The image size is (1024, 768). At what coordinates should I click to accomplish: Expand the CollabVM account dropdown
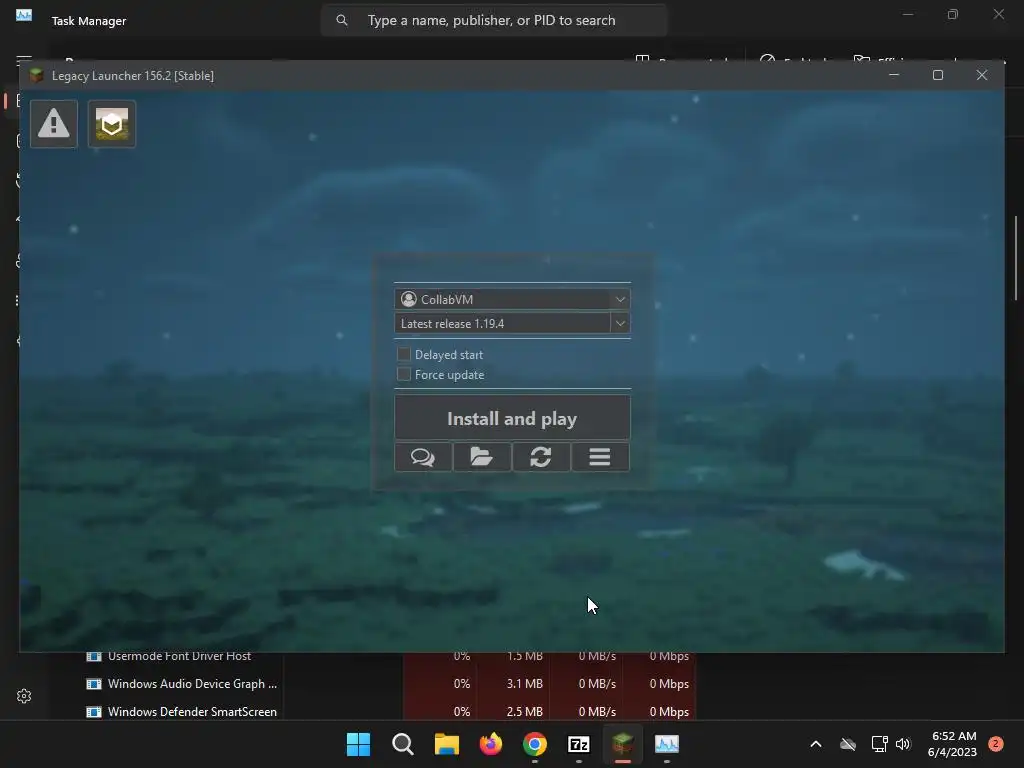tap(620, 299)
